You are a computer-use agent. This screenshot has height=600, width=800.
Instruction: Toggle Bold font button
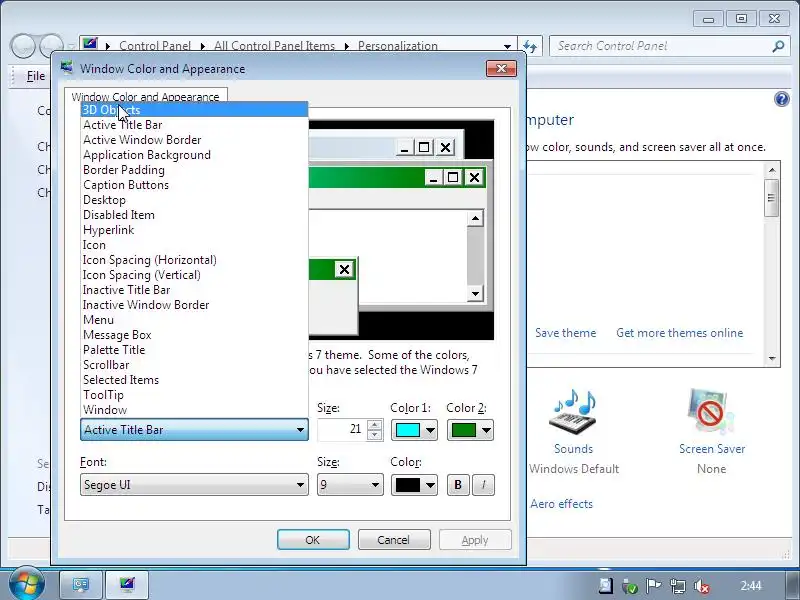[458, 485]
